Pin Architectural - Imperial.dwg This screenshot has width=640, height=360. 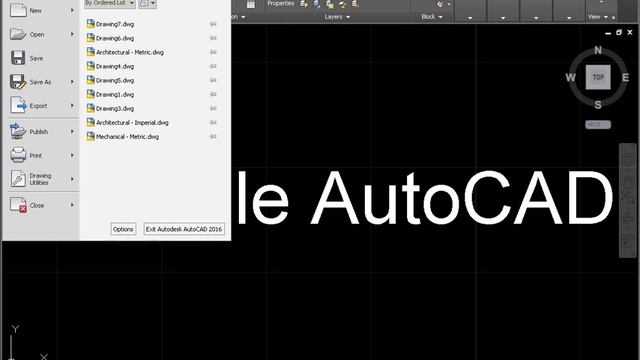coord(213,122)
